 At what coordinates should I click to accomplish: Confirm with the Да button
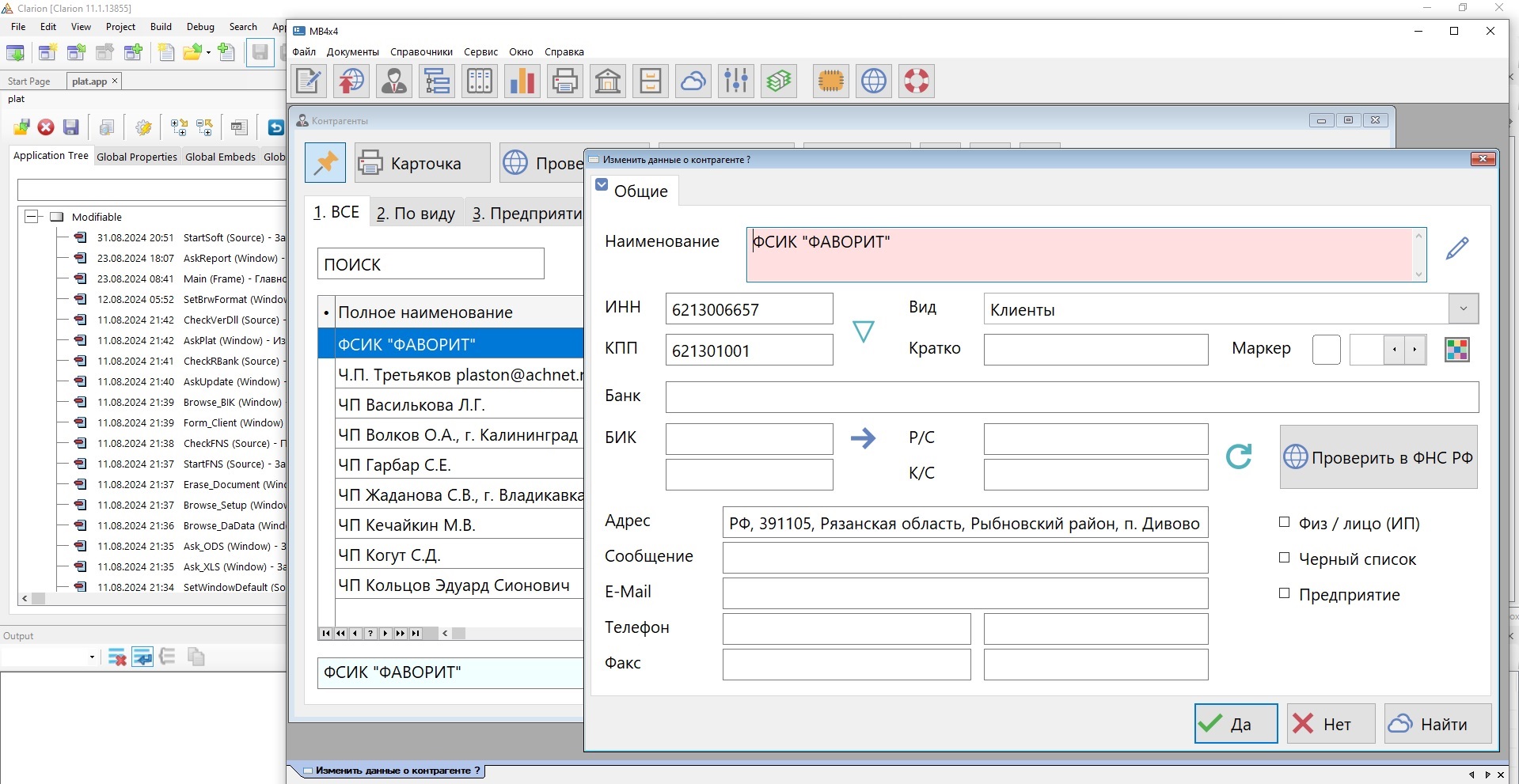[1236, 724]
